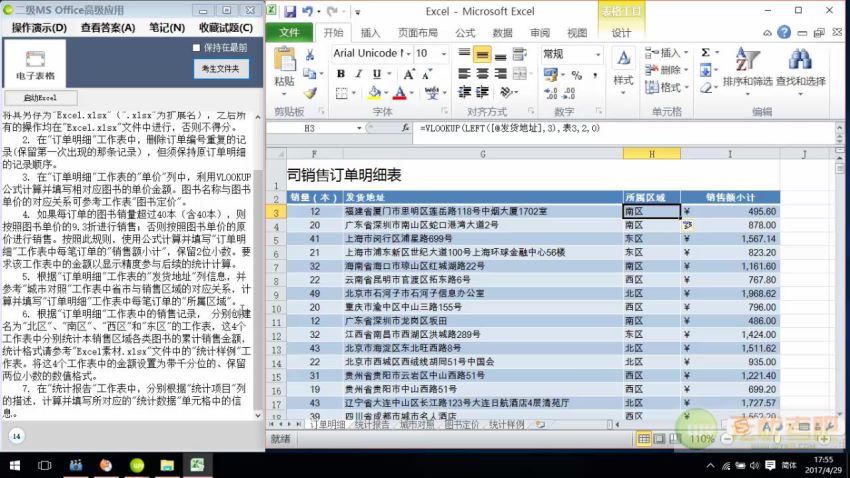This screenshot has height=478, width=850.
Task: Open the 笔记(N) menu
Action: coord(167,28)
